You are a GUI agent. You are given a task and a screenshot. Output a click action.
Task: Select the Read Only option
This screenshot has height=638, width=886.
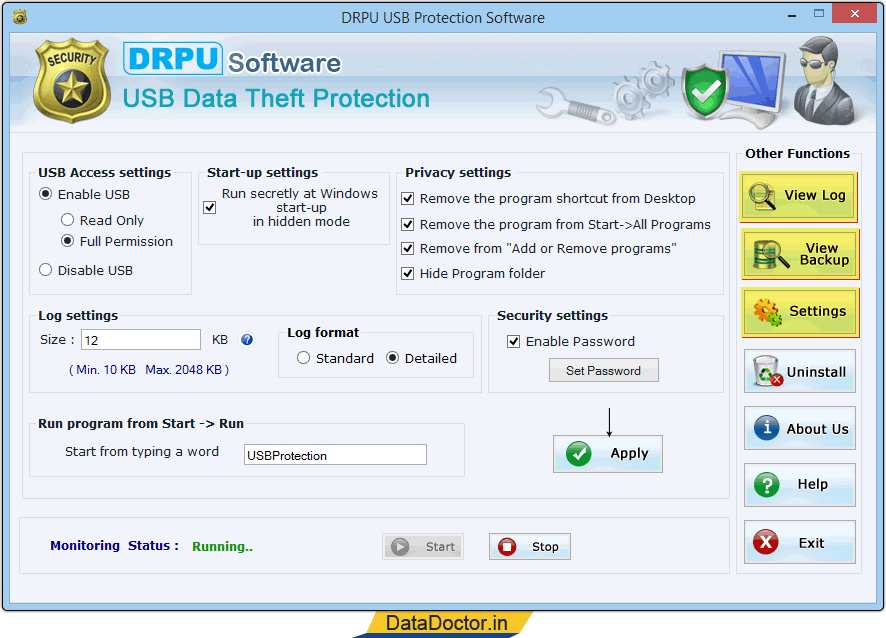point(67,220)
